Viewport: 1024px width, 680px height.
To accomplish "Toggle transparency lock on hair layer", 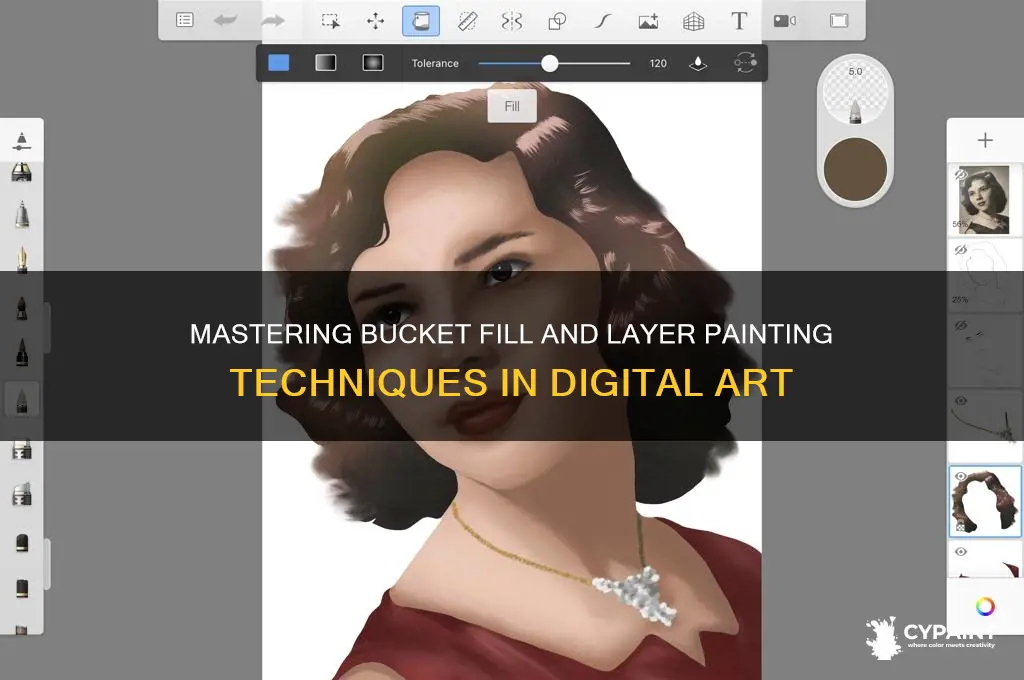I will pyautogui.click(x=961, y=526).
